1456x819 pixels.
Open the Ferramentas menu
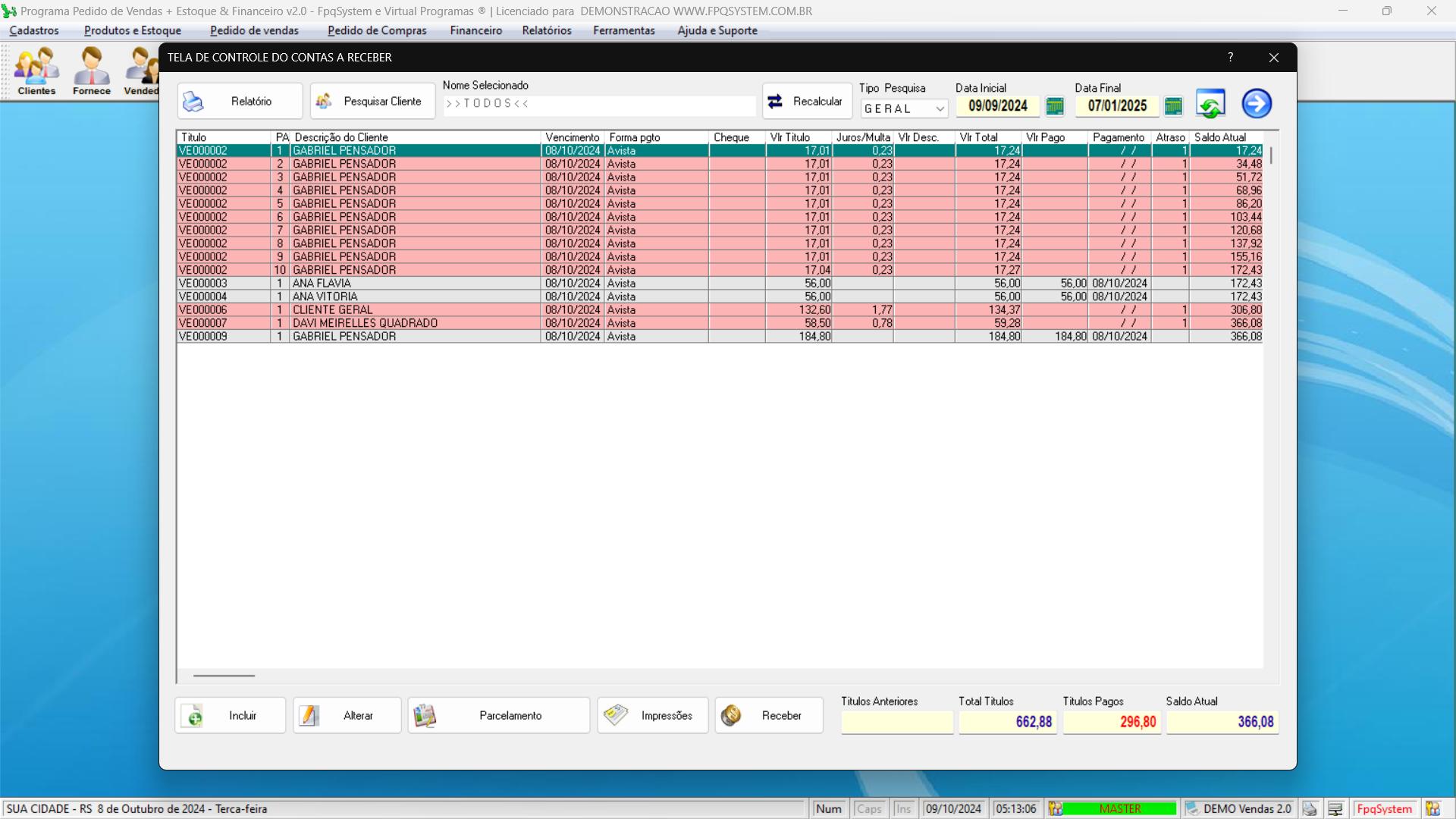(623, 30)
